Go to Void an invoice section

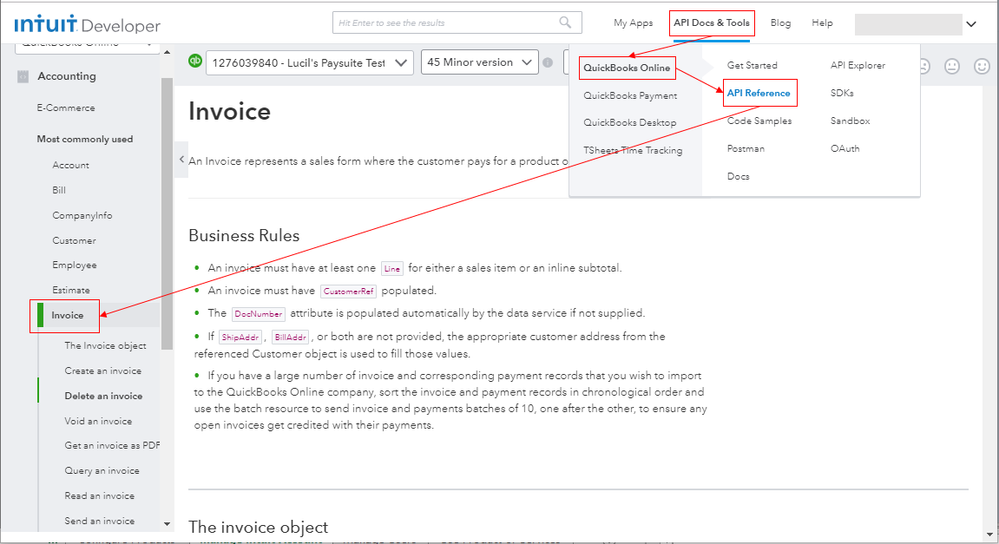[x=98, y=421]
